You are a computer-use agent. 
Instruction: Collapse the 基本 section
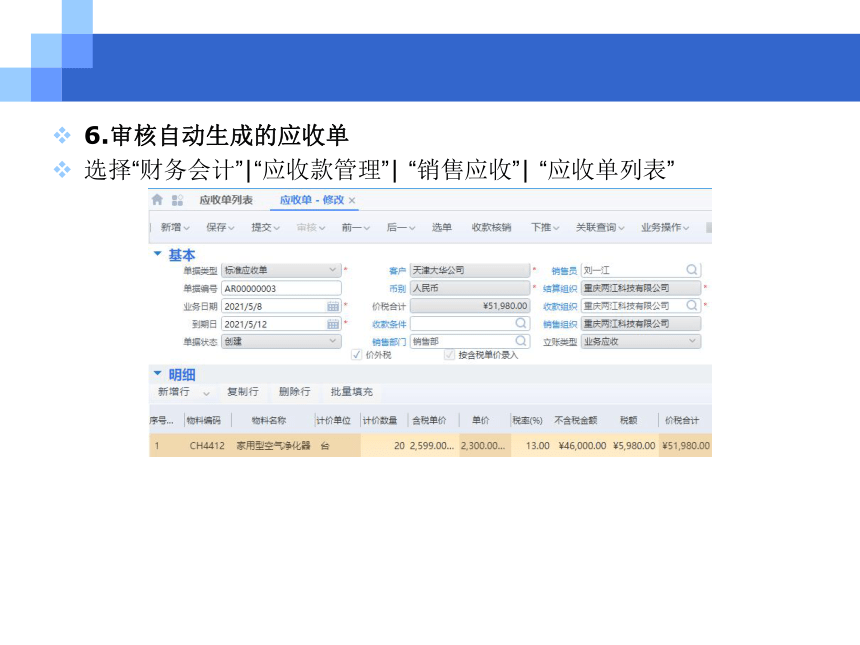pyautogui.click(x=157, y=254)
